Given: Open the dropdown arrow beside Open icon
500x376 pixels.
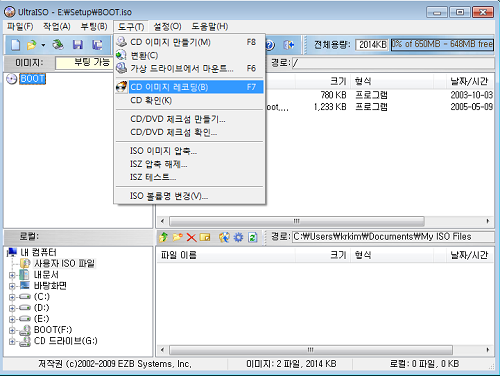Looking at the screenshot, I should tap(43, 45).
